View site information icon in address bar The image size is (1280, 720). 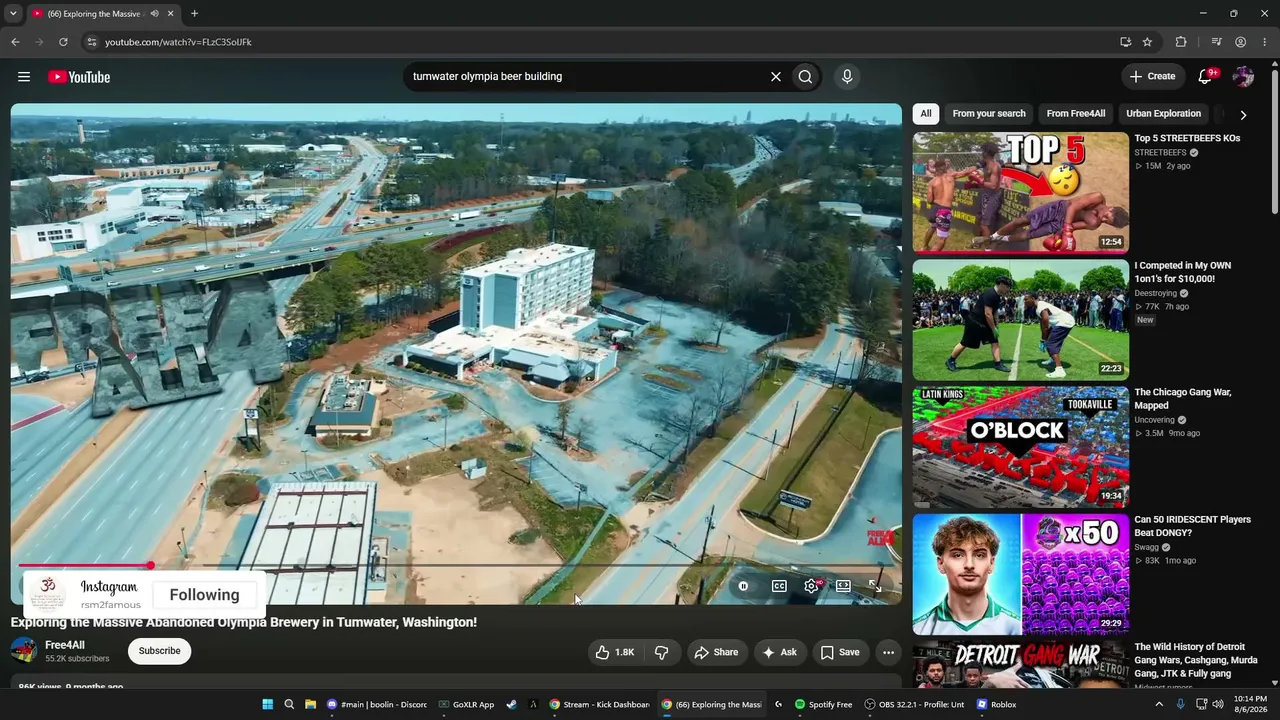coord(91,42)
